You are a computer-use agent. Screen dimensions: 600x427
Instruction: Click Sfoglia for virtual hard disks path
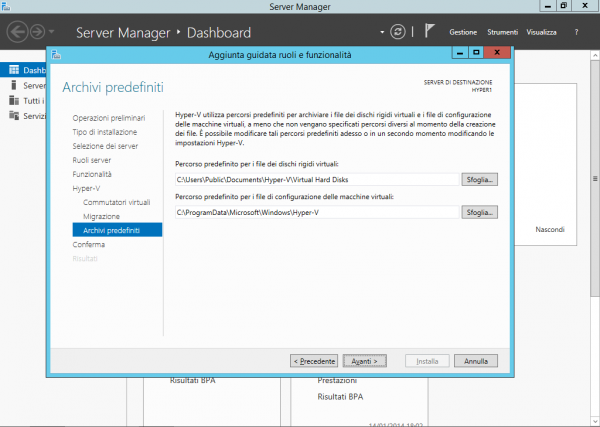[x=479, y=179]
